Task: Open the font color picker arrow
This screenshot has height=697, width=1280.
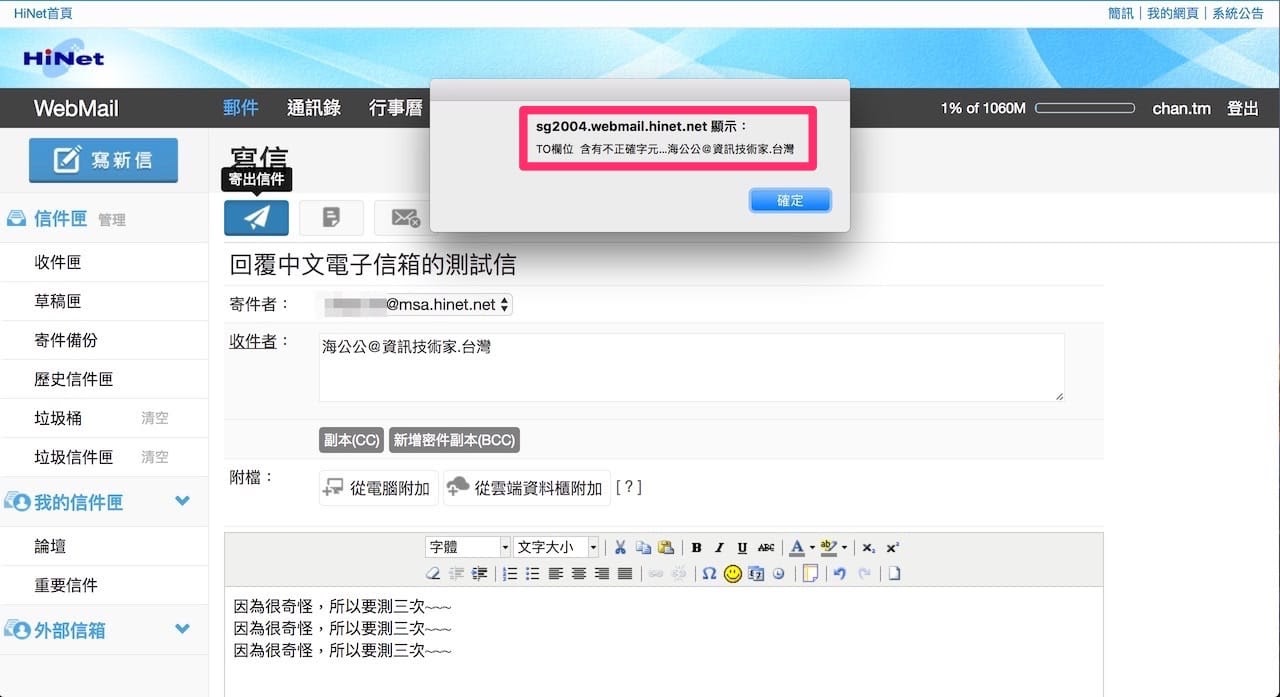Action: click(x=812, y=547)
